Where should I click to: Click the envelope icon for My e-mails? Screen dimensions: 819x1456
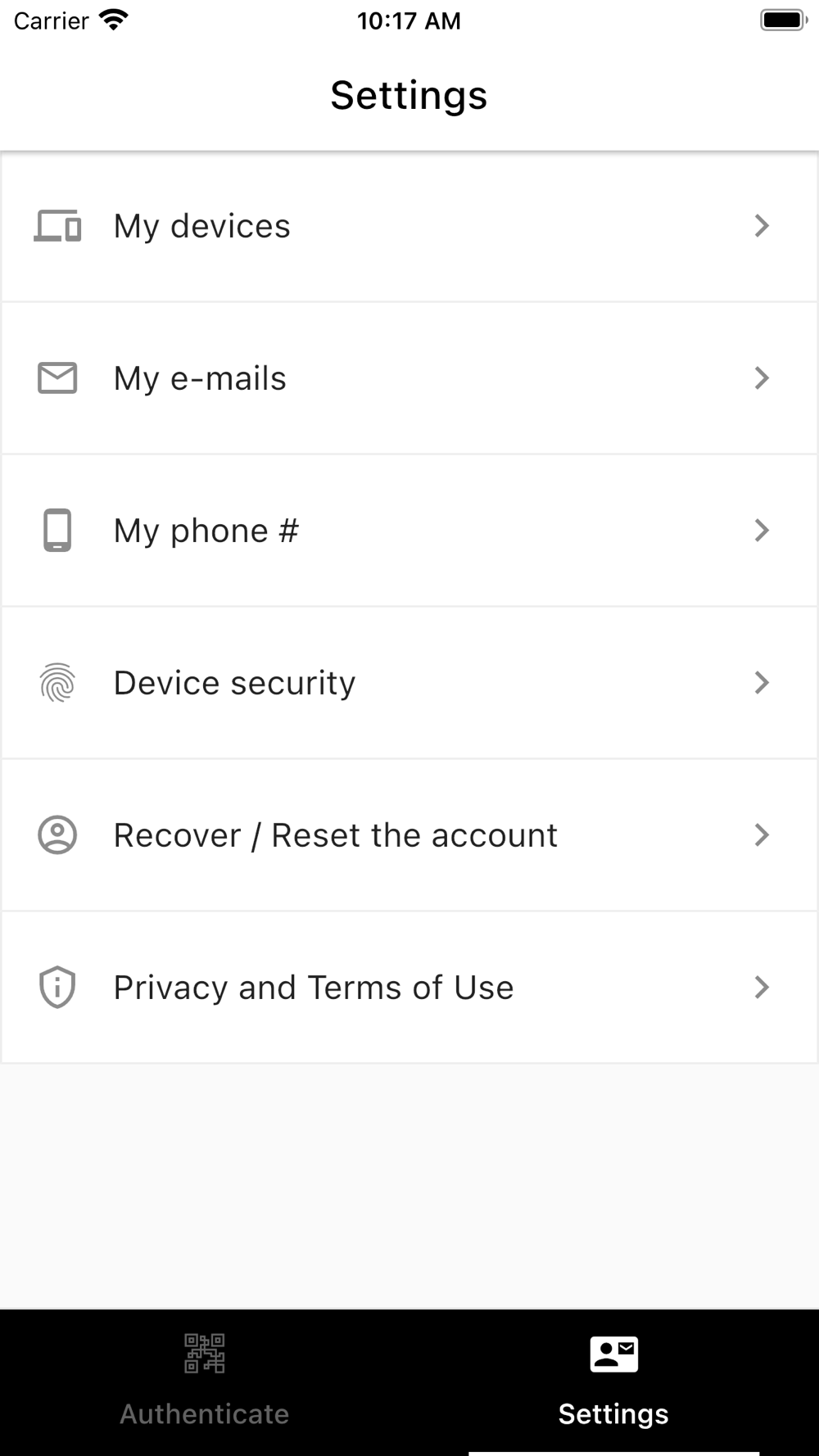[57, 378]
